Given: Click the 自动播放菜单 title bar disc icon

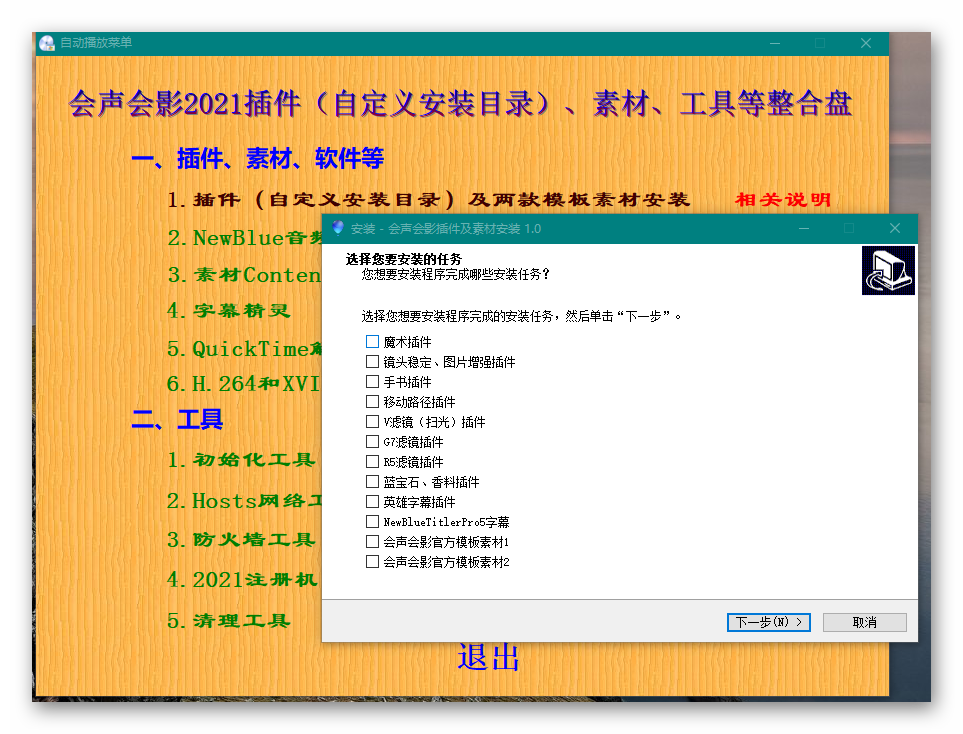Looking at the screenshot, I should 47,43.
